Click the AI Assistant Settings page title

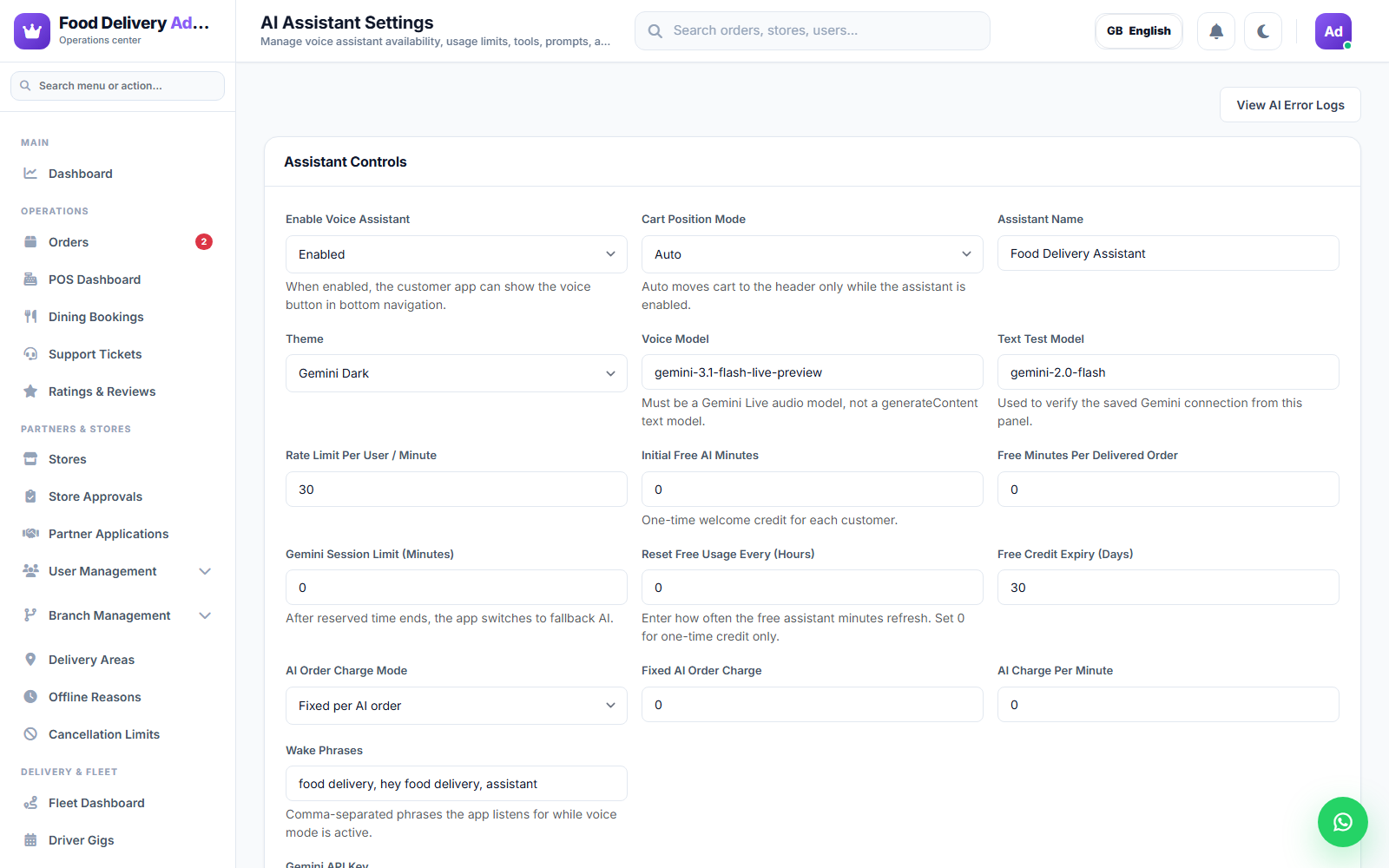(347, 23)
